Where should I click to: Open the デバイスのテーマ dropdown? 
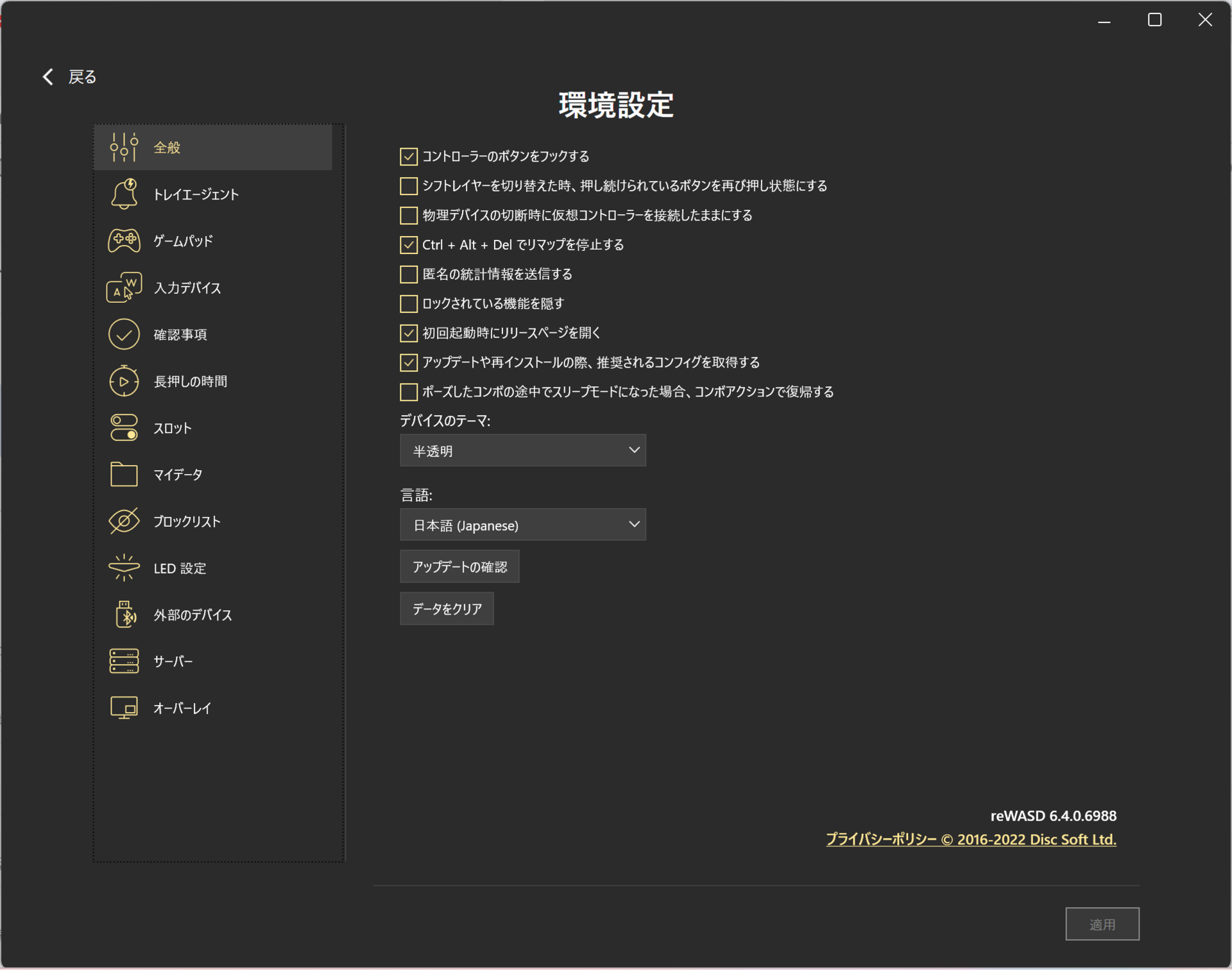tap(522, 450)
